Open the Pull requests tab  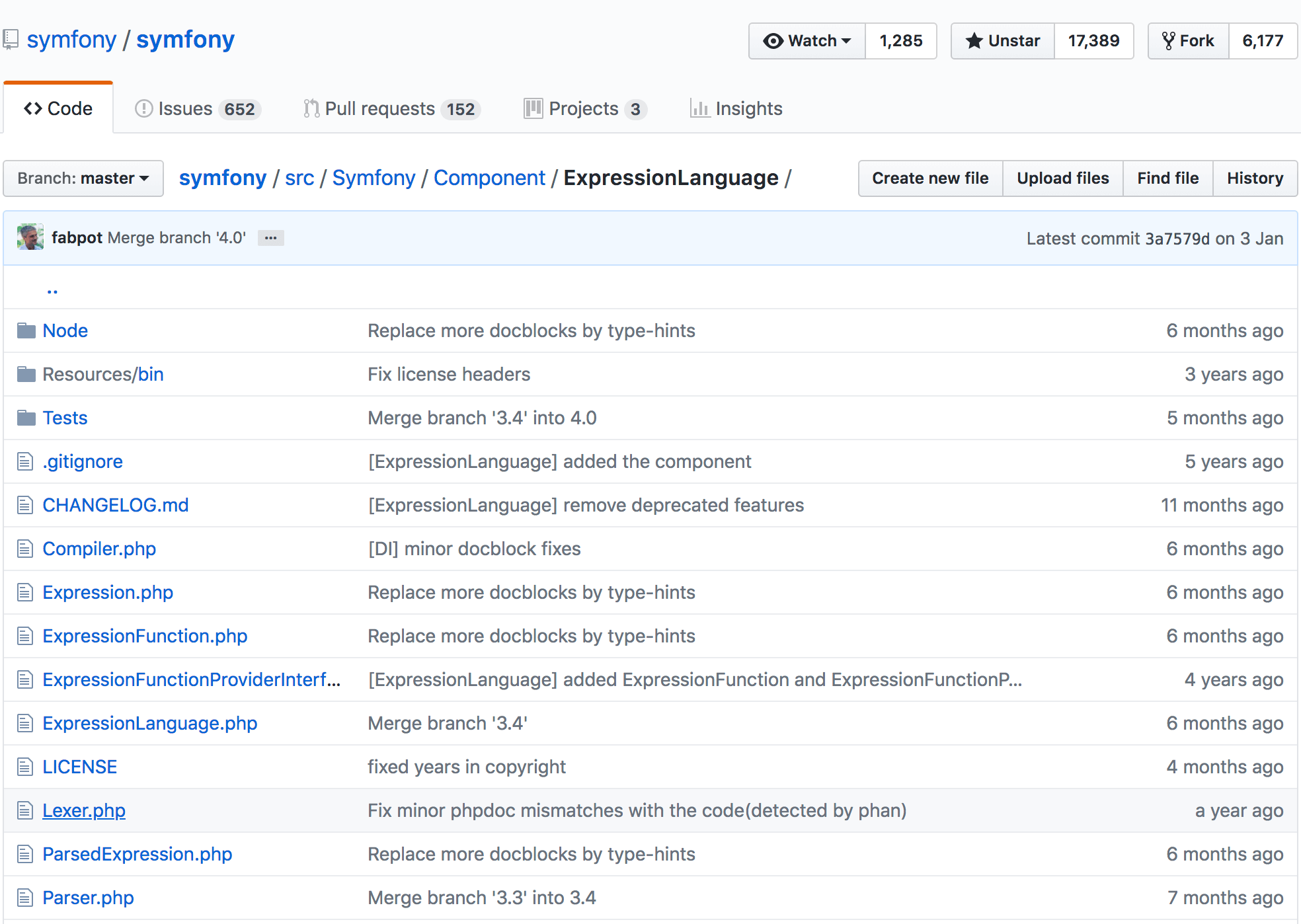pyautogui.click(x=391, y=108)
